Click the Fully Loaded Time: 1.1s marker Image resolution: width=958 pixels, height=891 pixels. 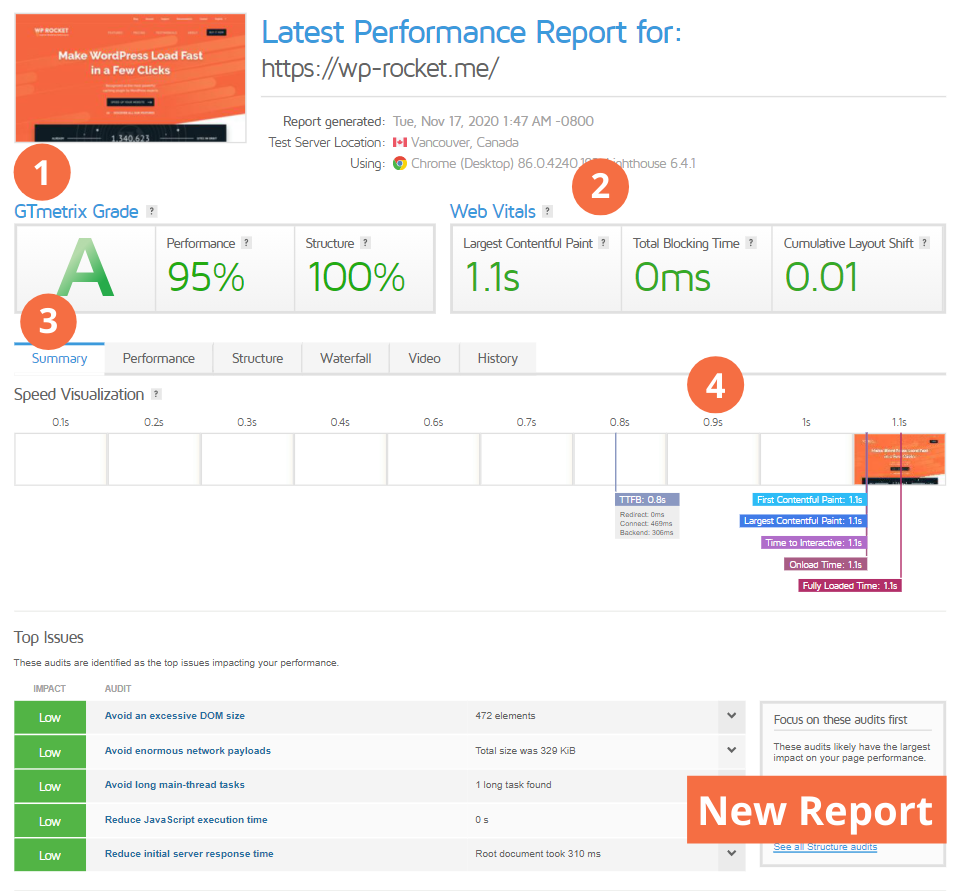pyautogui.click(x=850, y=585)
